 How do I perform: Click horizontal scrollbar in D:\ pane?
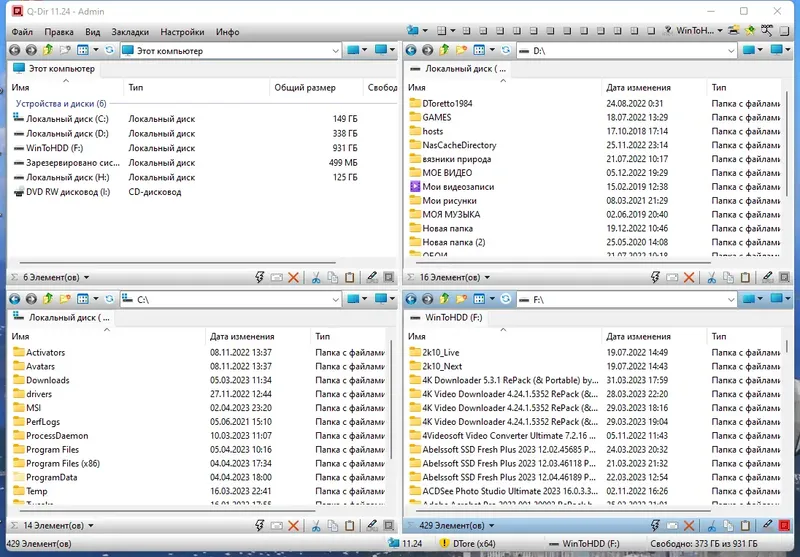click(563, 263)
